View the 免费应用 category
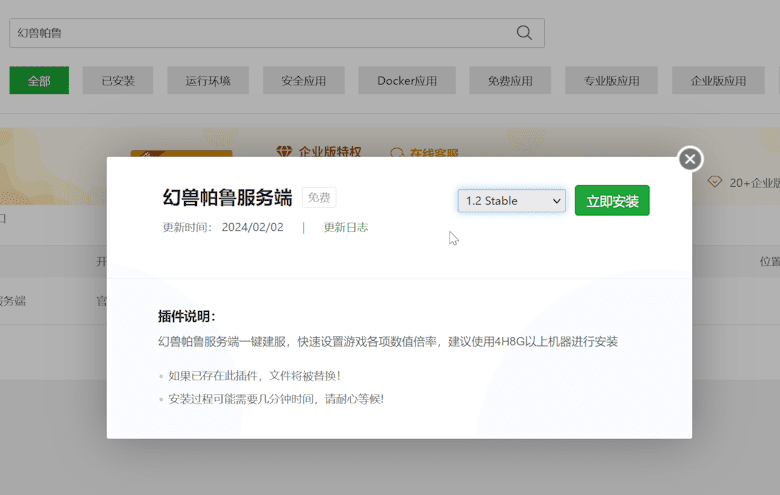This screenshot has height=495, width=780. coord(510,81)
